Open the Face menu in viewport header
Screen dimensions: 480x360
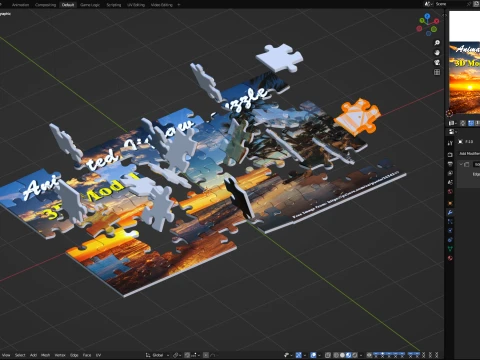(87, 355)
